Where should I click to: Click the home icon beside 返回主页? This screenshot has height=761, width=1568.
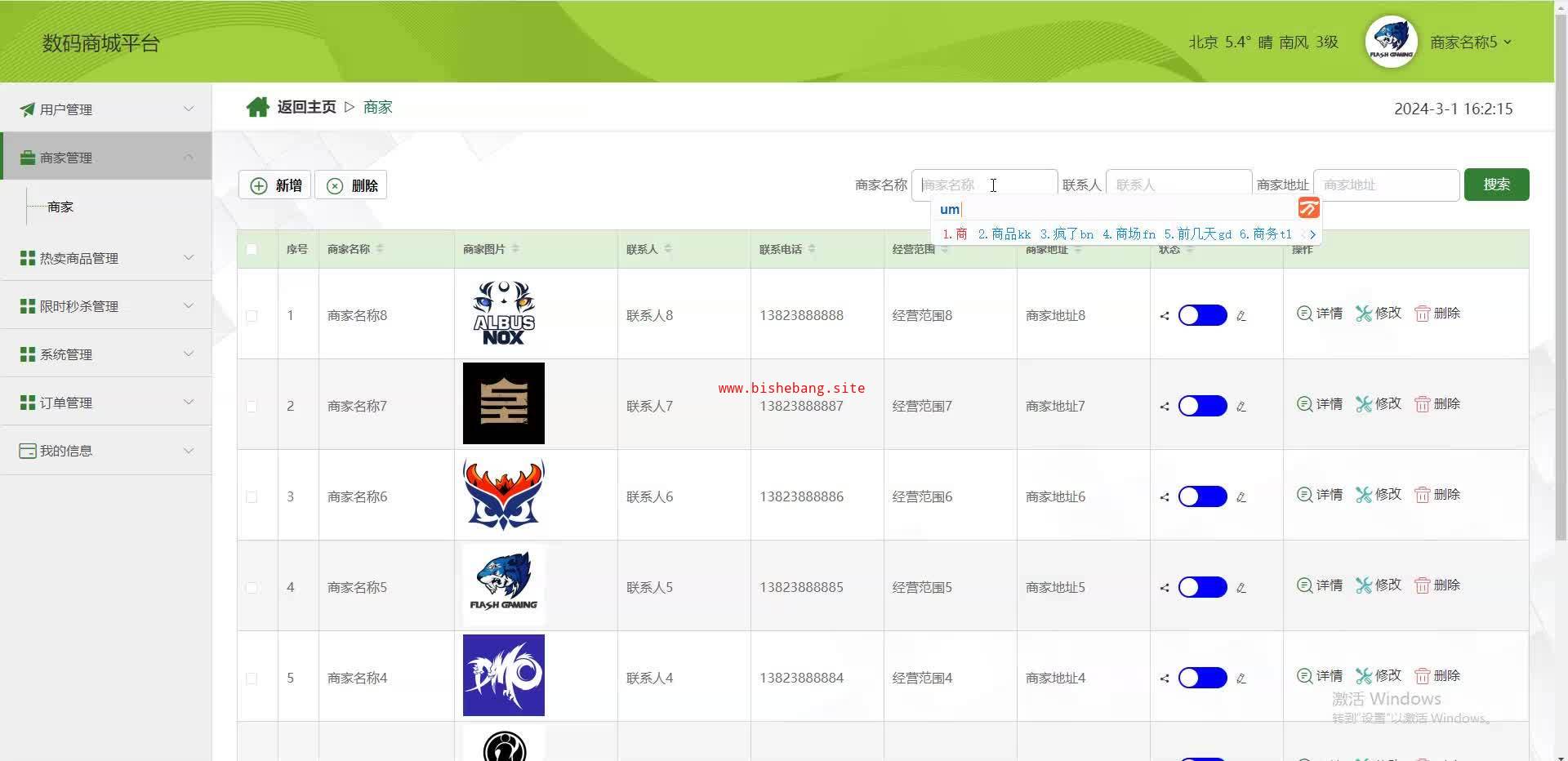(257, 107)
